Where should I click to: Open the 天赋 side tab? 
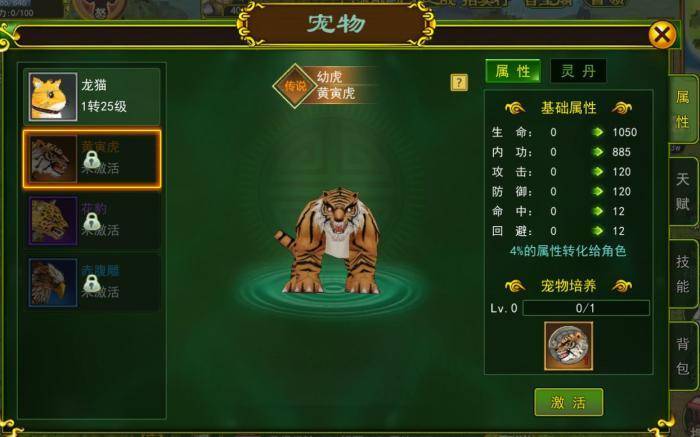tap(683, 191)
